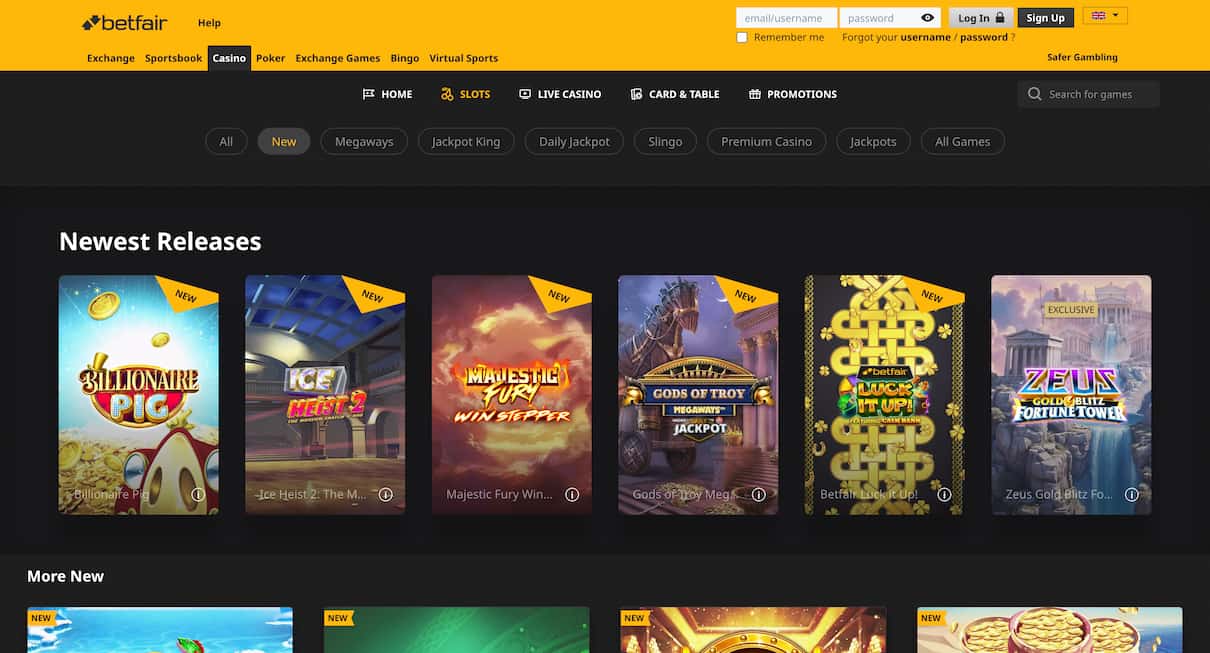Viewport: 1210px width, 653px height.
Task: Open the Promotions section
Action: coord(793,94)
